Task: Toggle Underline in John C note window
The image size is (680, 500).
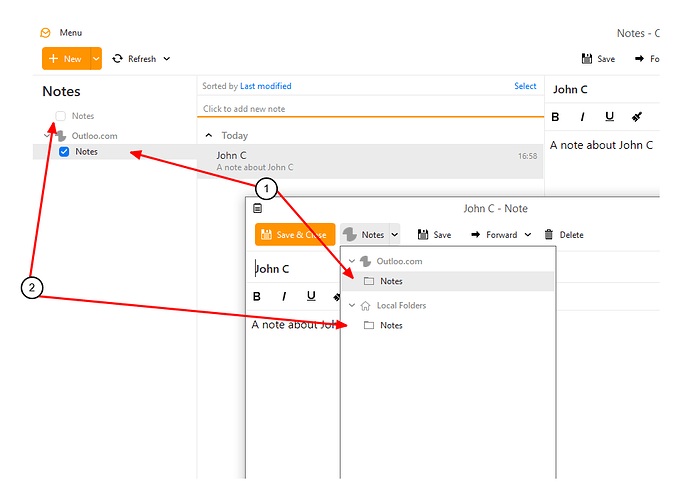Action: click(x=311, y=296)
